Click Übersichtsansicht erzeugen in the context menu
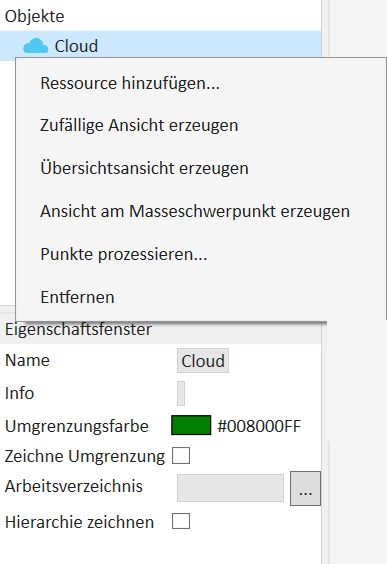 pos(144,168)
